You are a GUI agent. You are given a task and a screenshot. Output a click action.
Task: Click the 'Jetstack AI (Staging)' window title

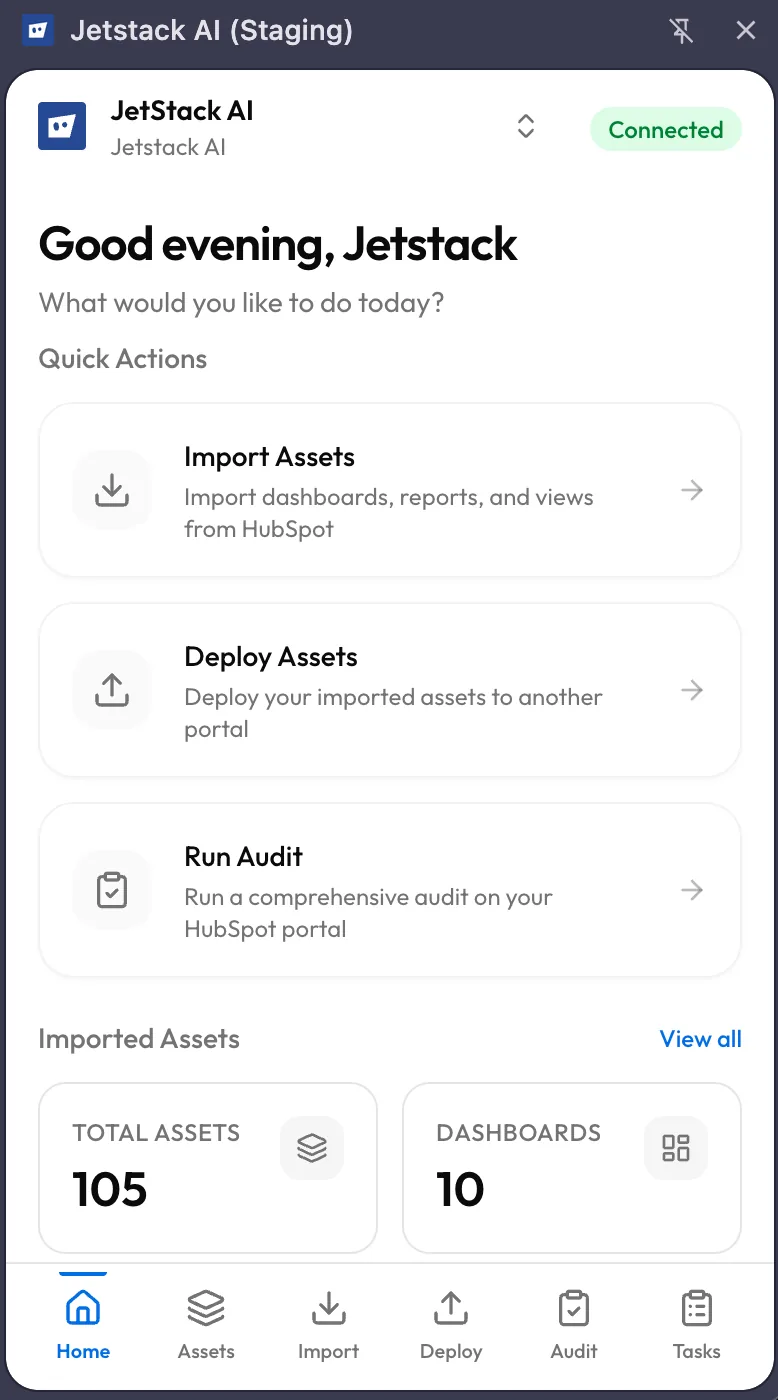[212, 31]
